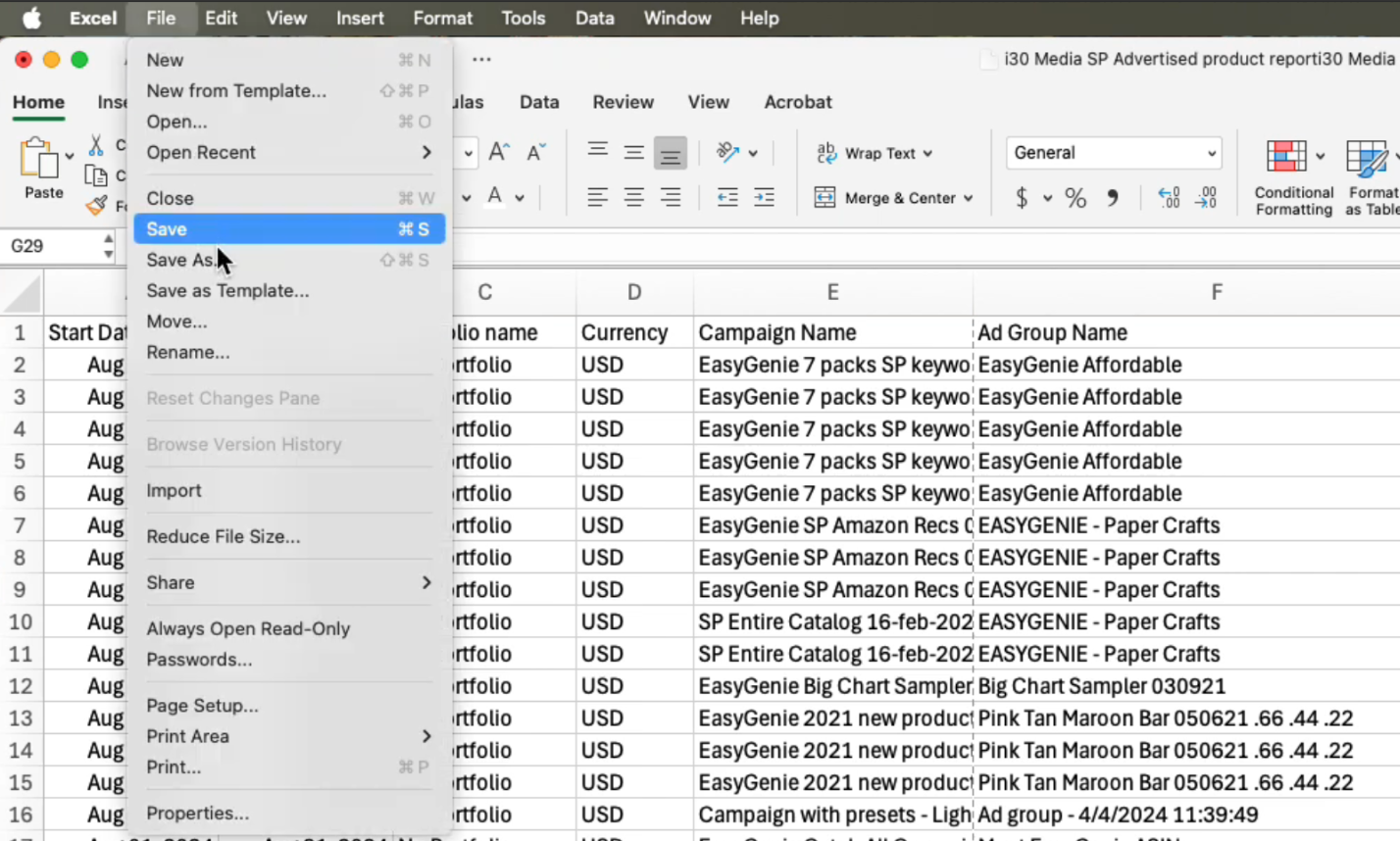Apply Percent Style formatting

pos(1075,198)
